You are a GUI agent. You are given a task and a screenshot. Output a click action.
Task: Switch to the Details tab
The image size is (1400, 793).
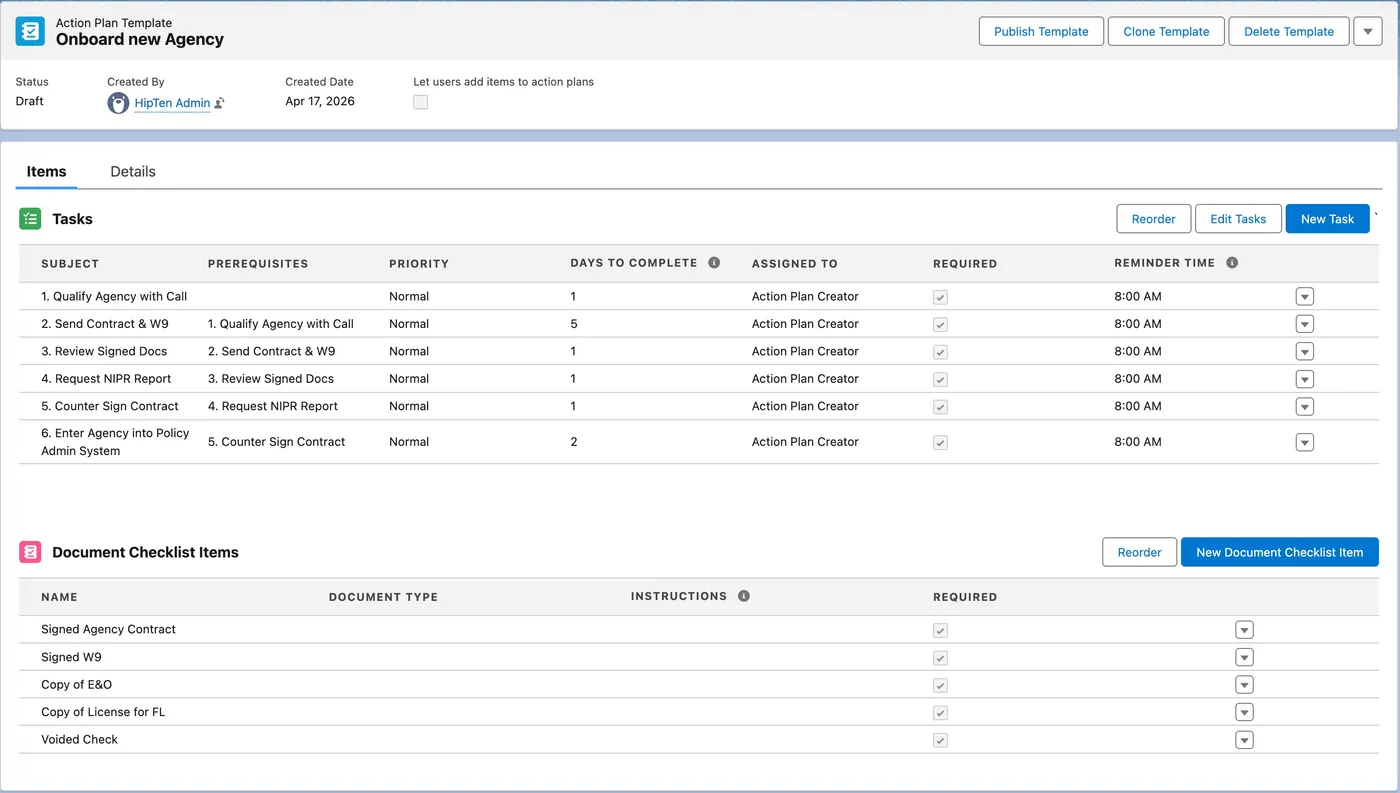coord(133,172)
